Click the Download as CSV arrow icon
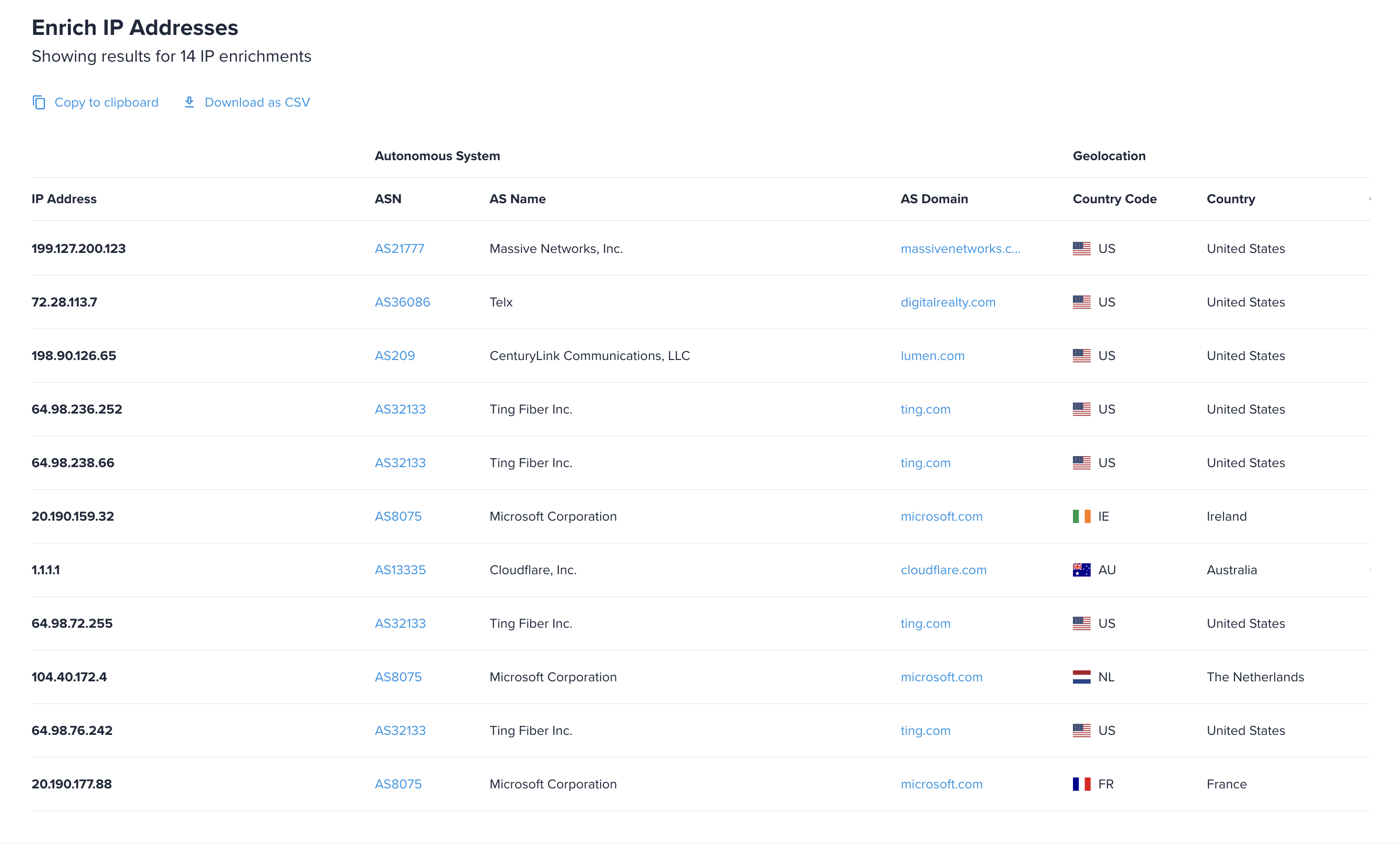The height and width of the screenshot is (852, 1400). coord(189,102)
